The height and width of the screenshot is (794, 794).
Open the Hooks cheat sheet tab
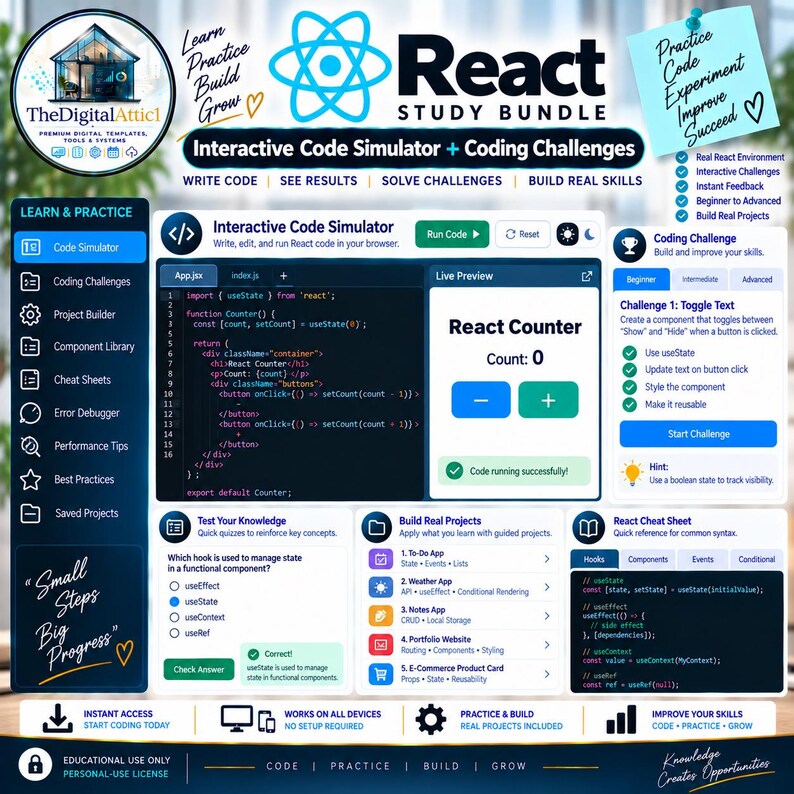pos(594,560)
